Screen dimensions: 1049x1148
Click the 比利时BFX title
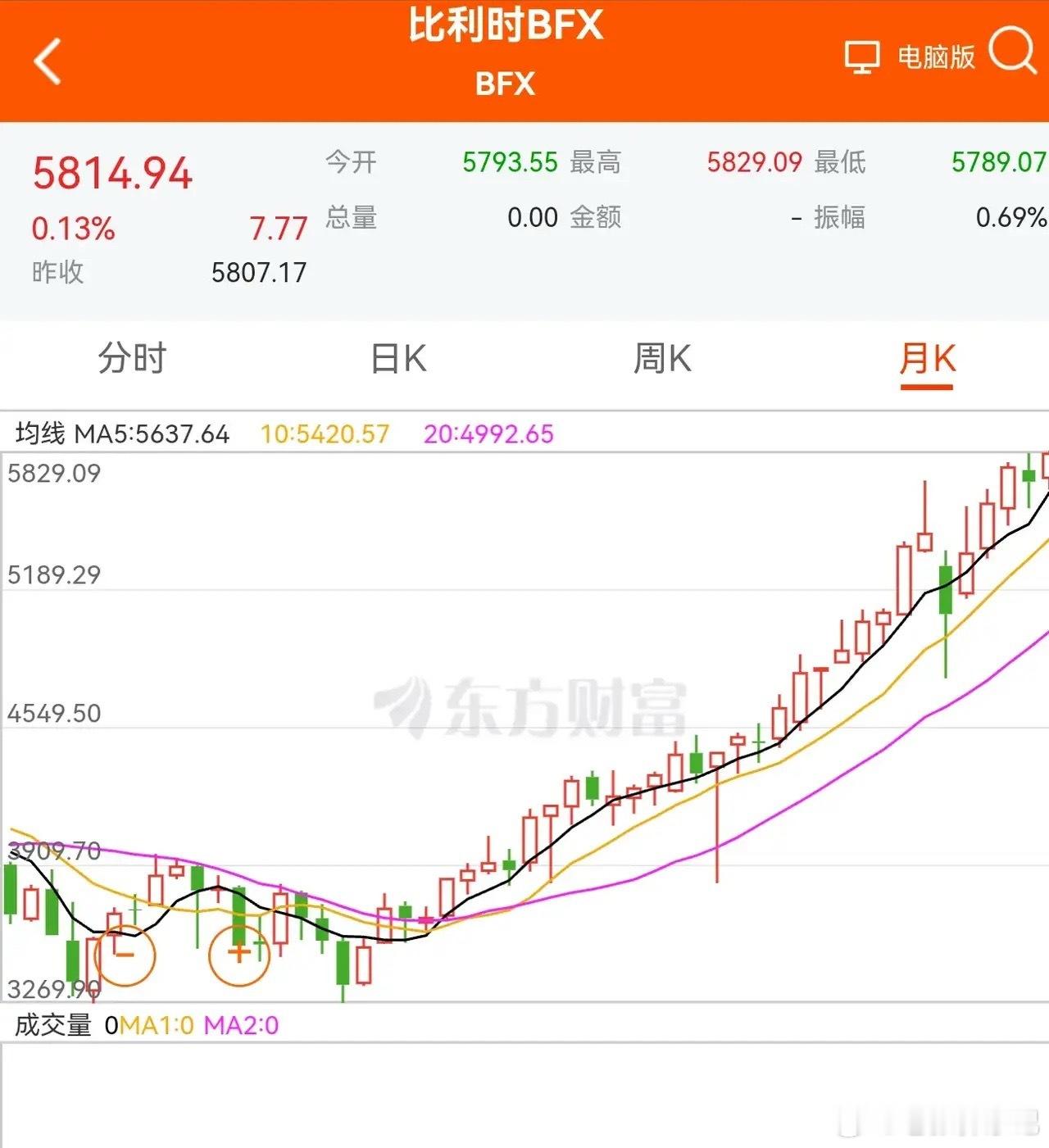tap(506, 26)
